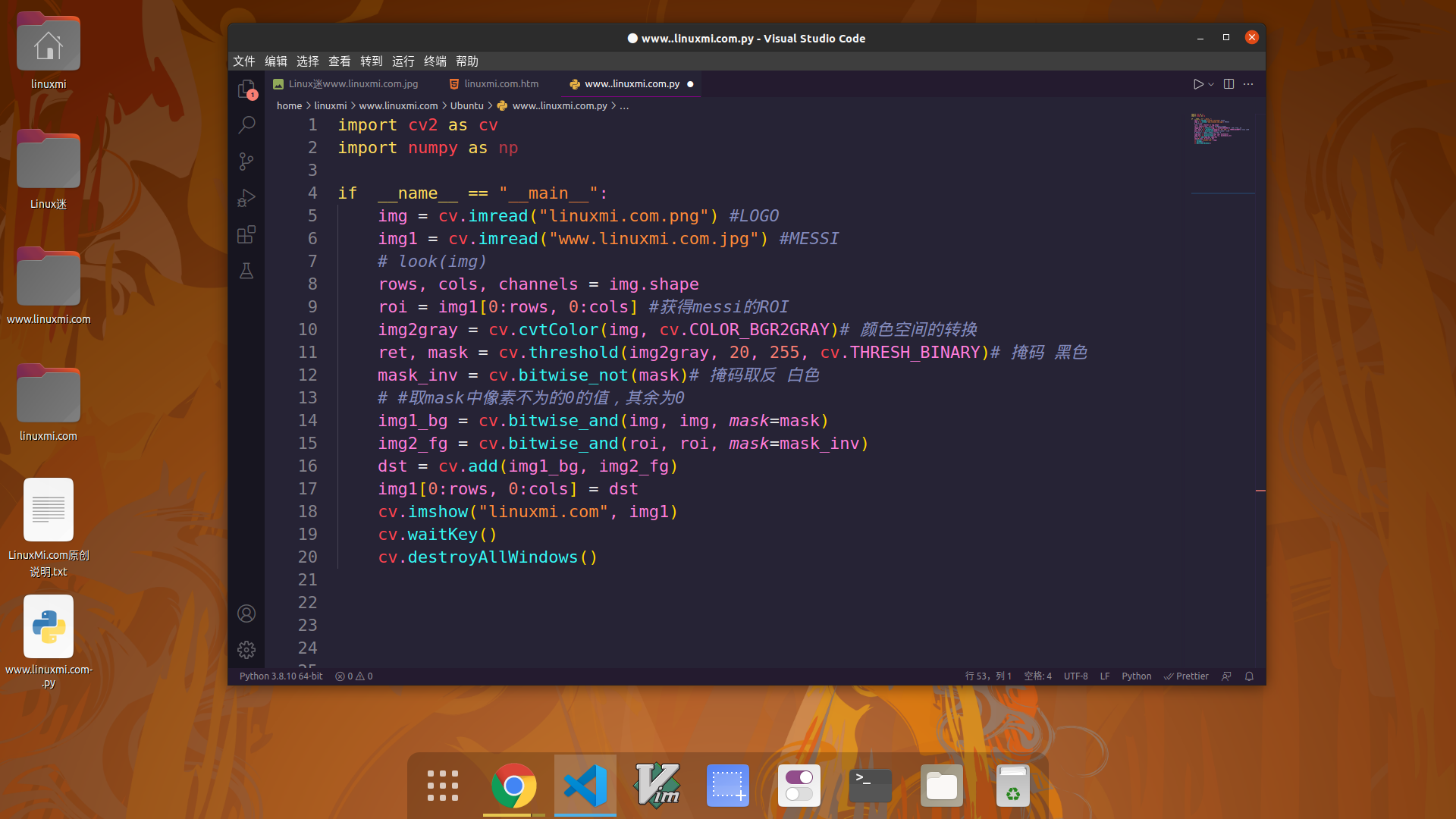Open the Manage gear icon at bottom
The height and width of the screenshot is (819, 1456).
click(x=246, y=650)
